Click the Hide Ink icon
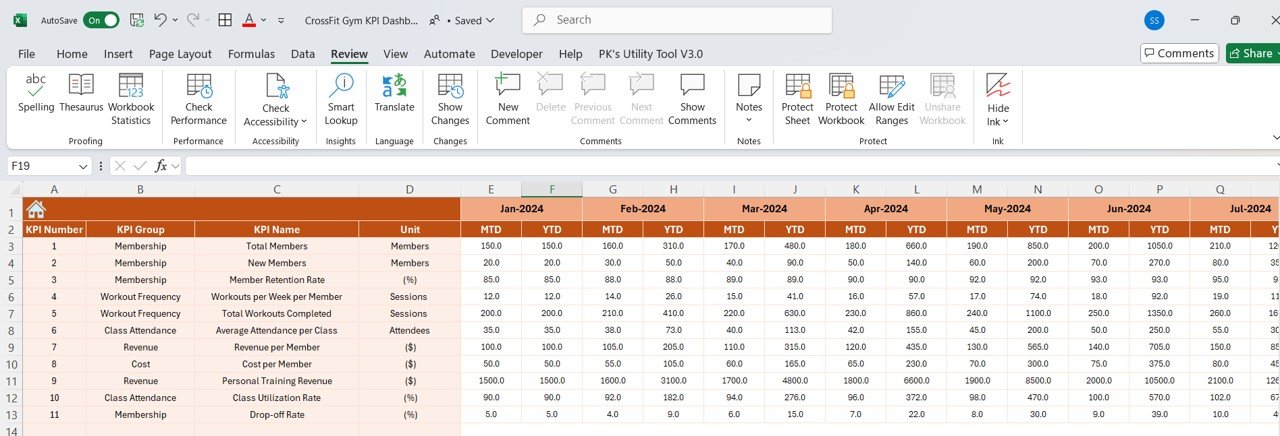This screenshot has height=436, width=1280. (x=998, y=86)
